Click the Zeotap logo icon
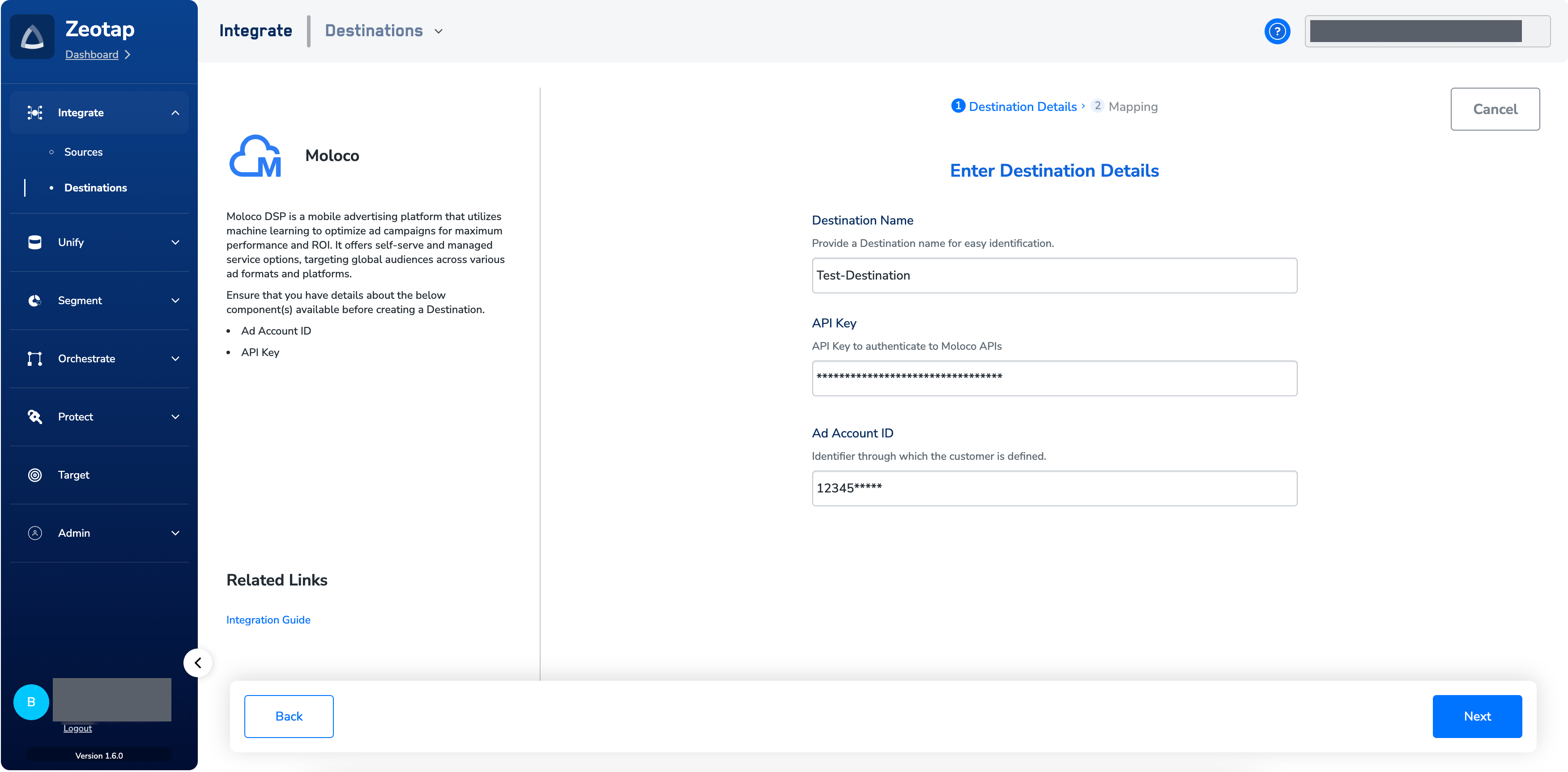 click(32, 37)
